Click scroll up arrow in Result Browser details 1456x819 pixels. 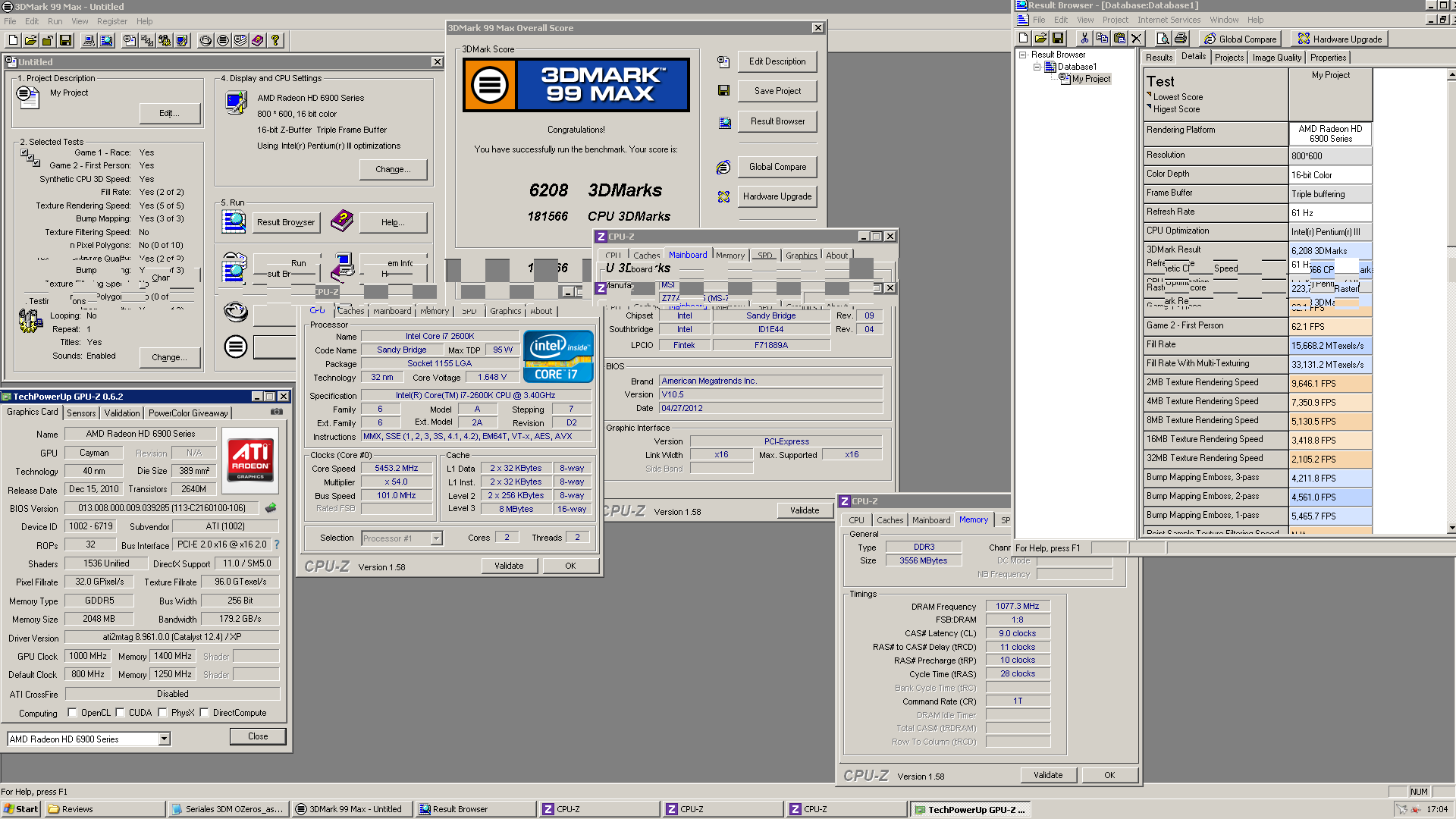click(x=1451, y=75)
